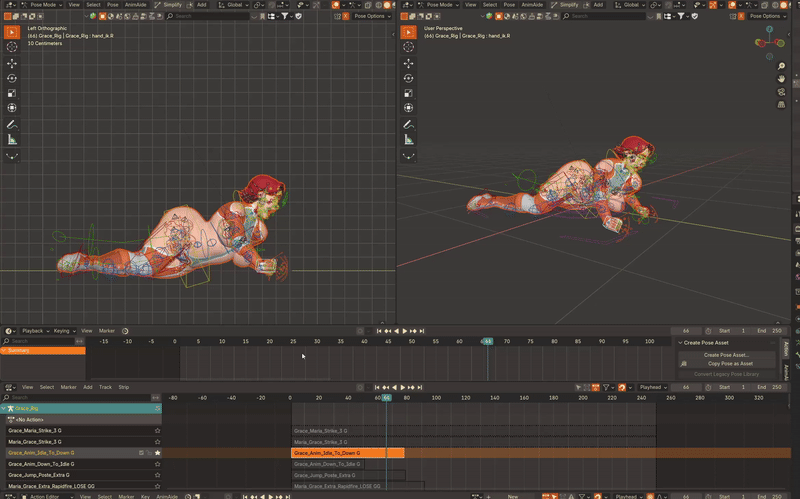The image size is (800, 499).
Task: Collapse the Create Pose Asset panel
Action: [x=680, y=343]
